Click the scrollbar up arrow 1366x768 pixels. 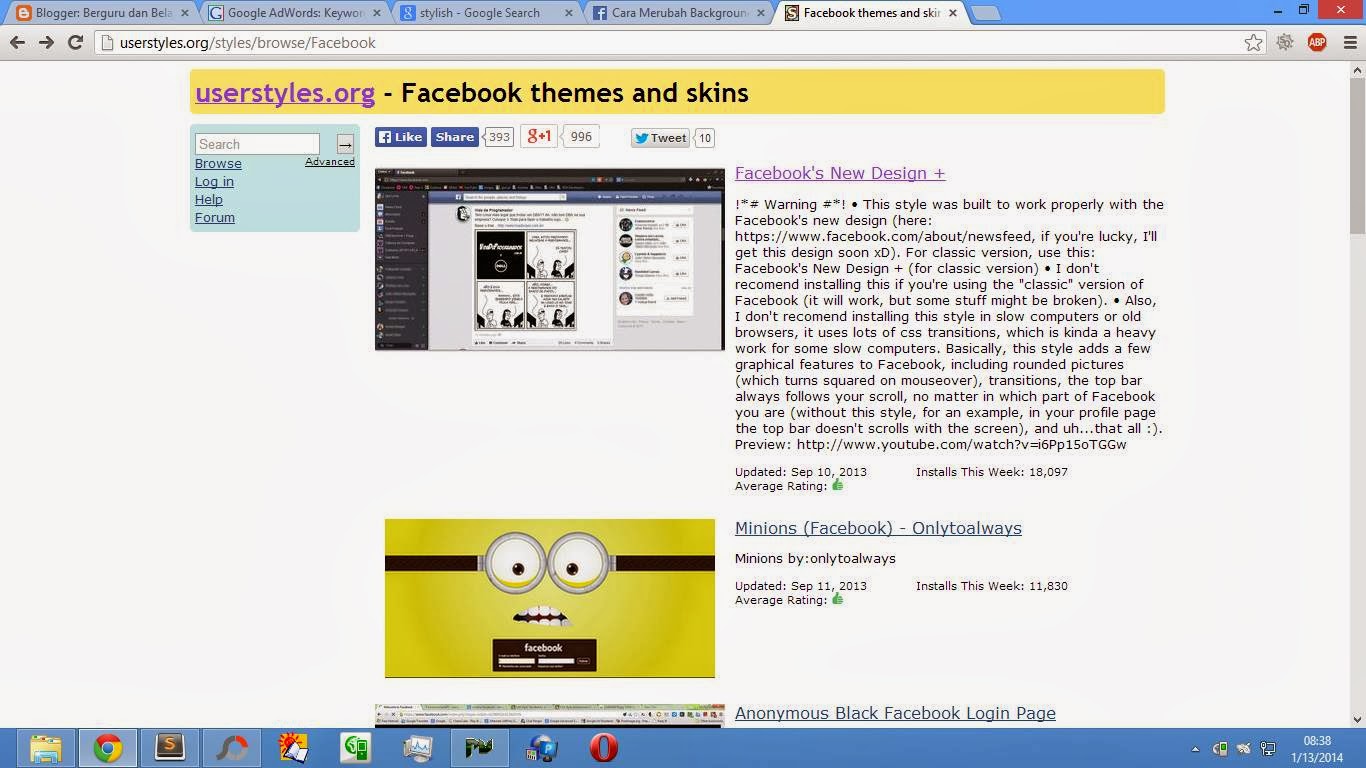click(1357, 69)
